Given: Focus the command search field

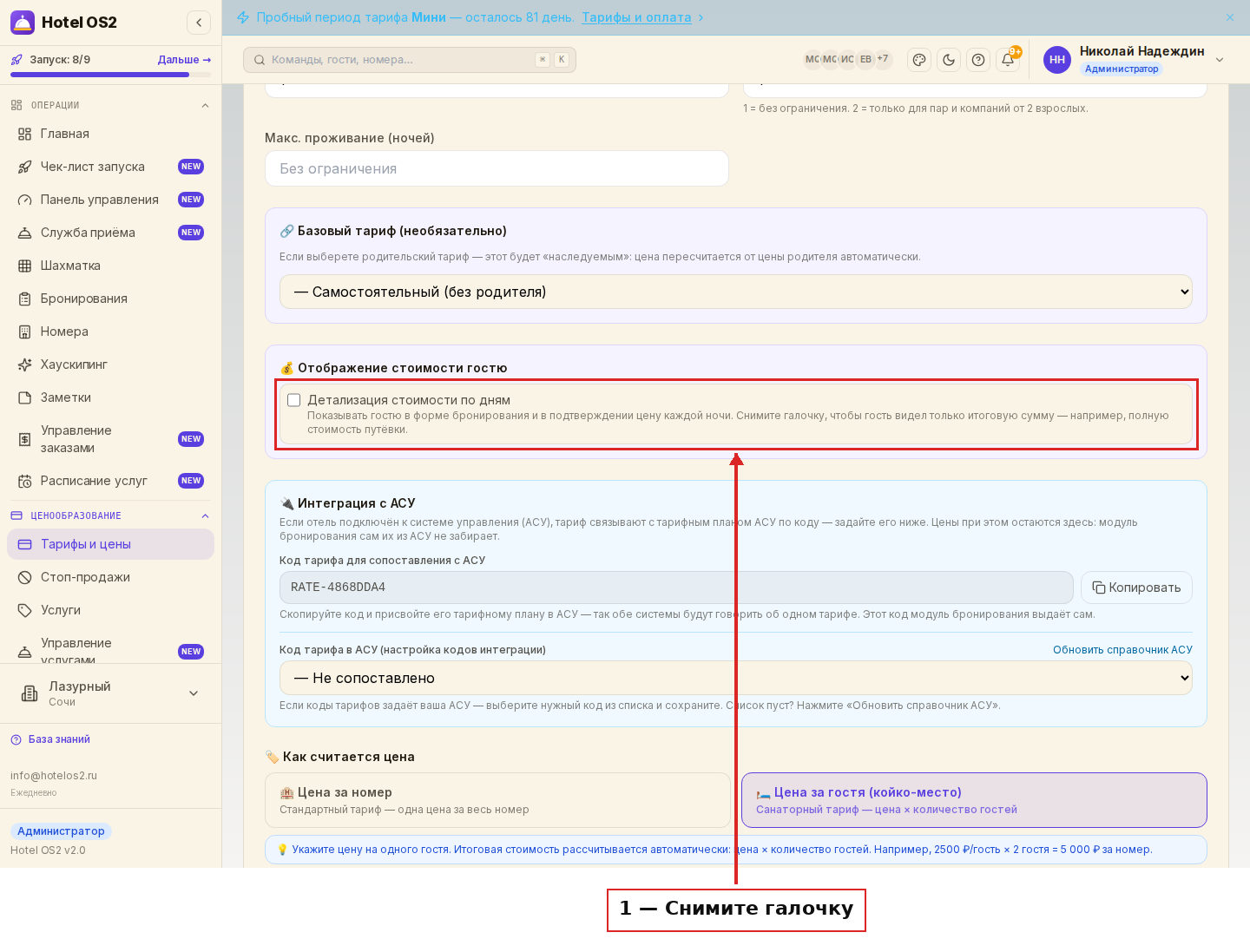Looking at the screenshot, I should pyautogui.click(x=410, y=60).
